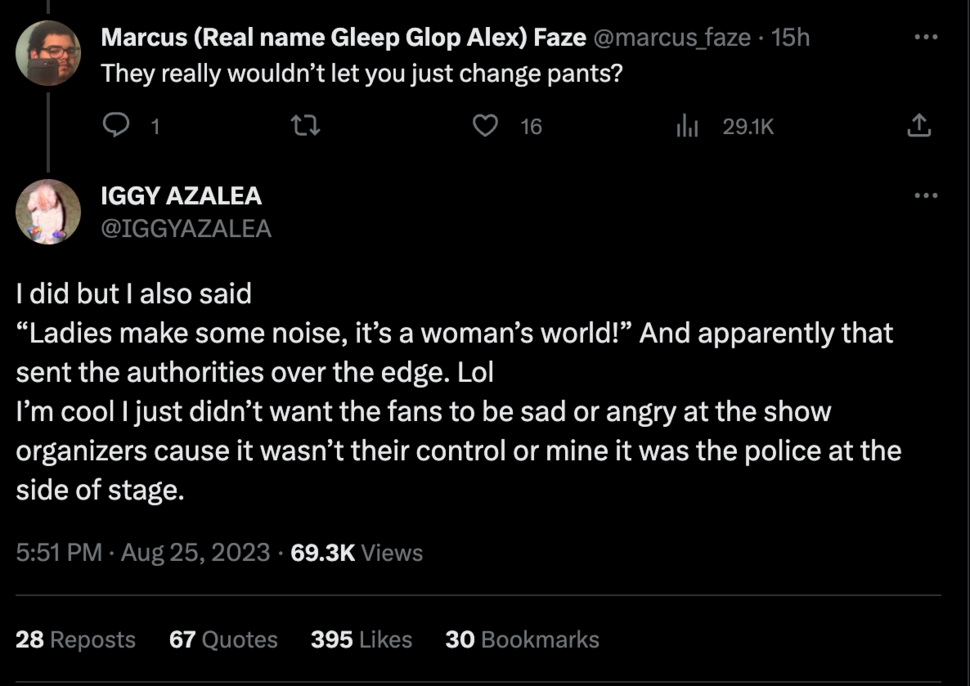970x686 pixels.
Task: Click the 15h timestamp on Marcus's tweet
Action: [x=792, y=38]
